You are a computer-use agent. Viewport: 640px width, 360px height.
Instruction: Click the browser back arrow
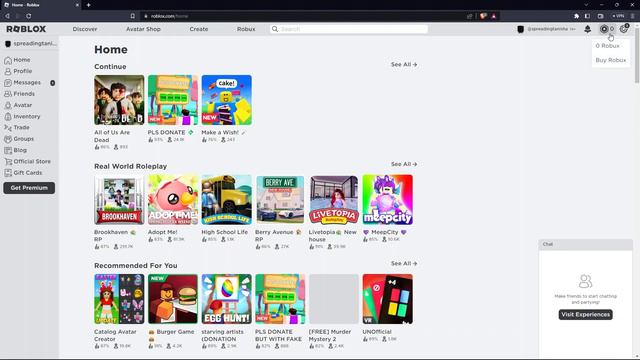tap(7, 16)
